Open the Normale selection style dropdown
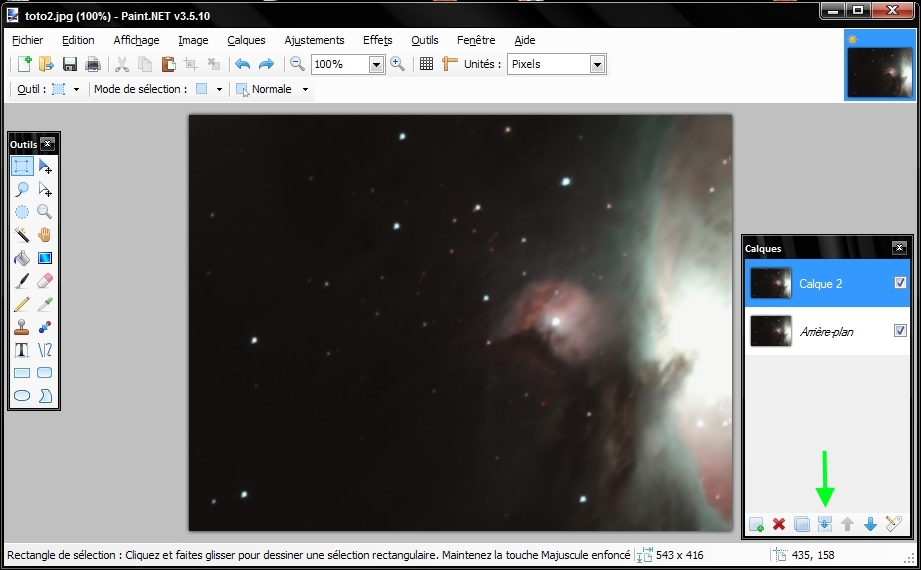 [305, 89]
